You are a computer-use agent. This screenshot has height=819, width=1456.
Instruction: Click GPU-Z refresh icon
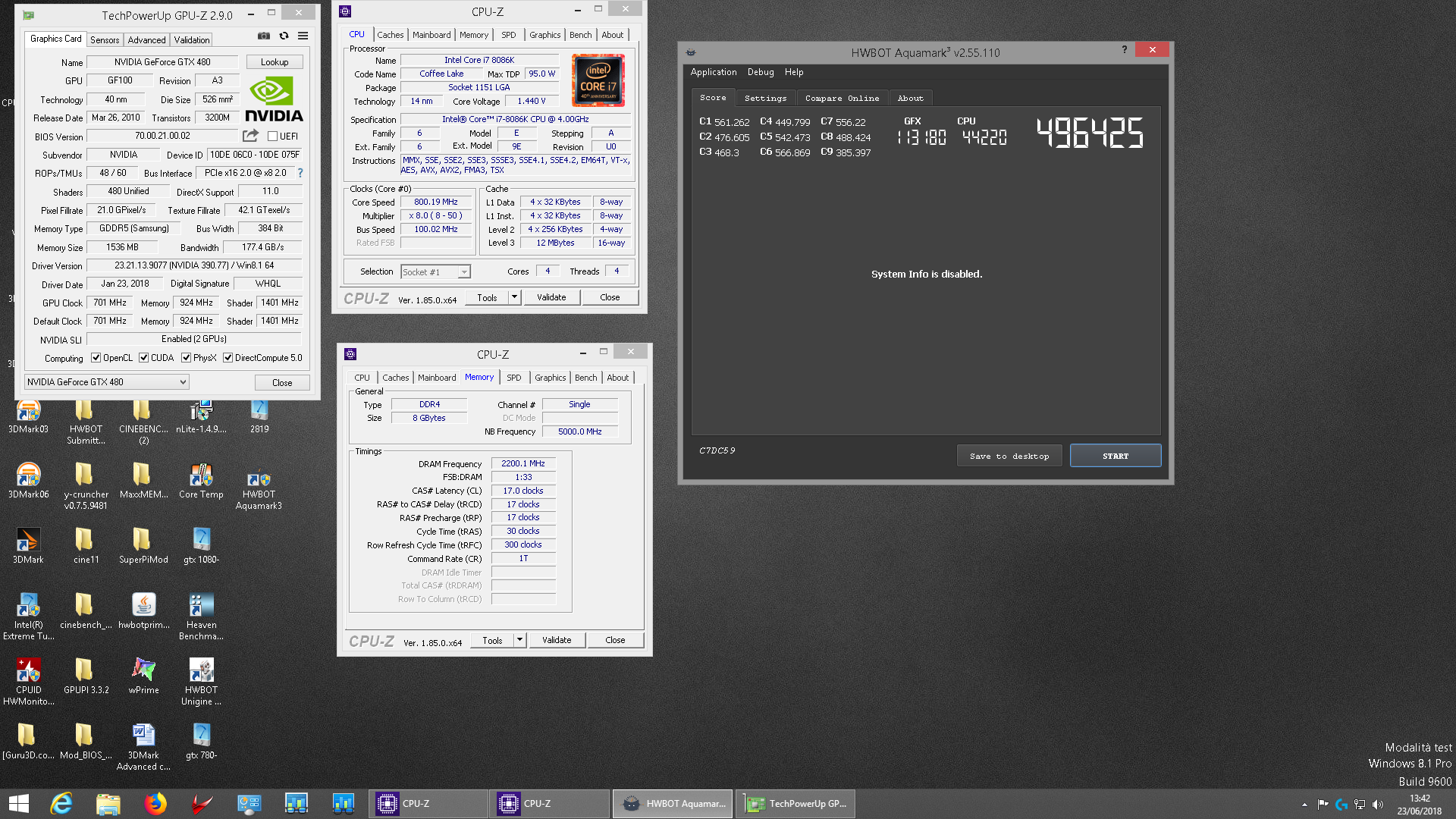tap(284, 36)
